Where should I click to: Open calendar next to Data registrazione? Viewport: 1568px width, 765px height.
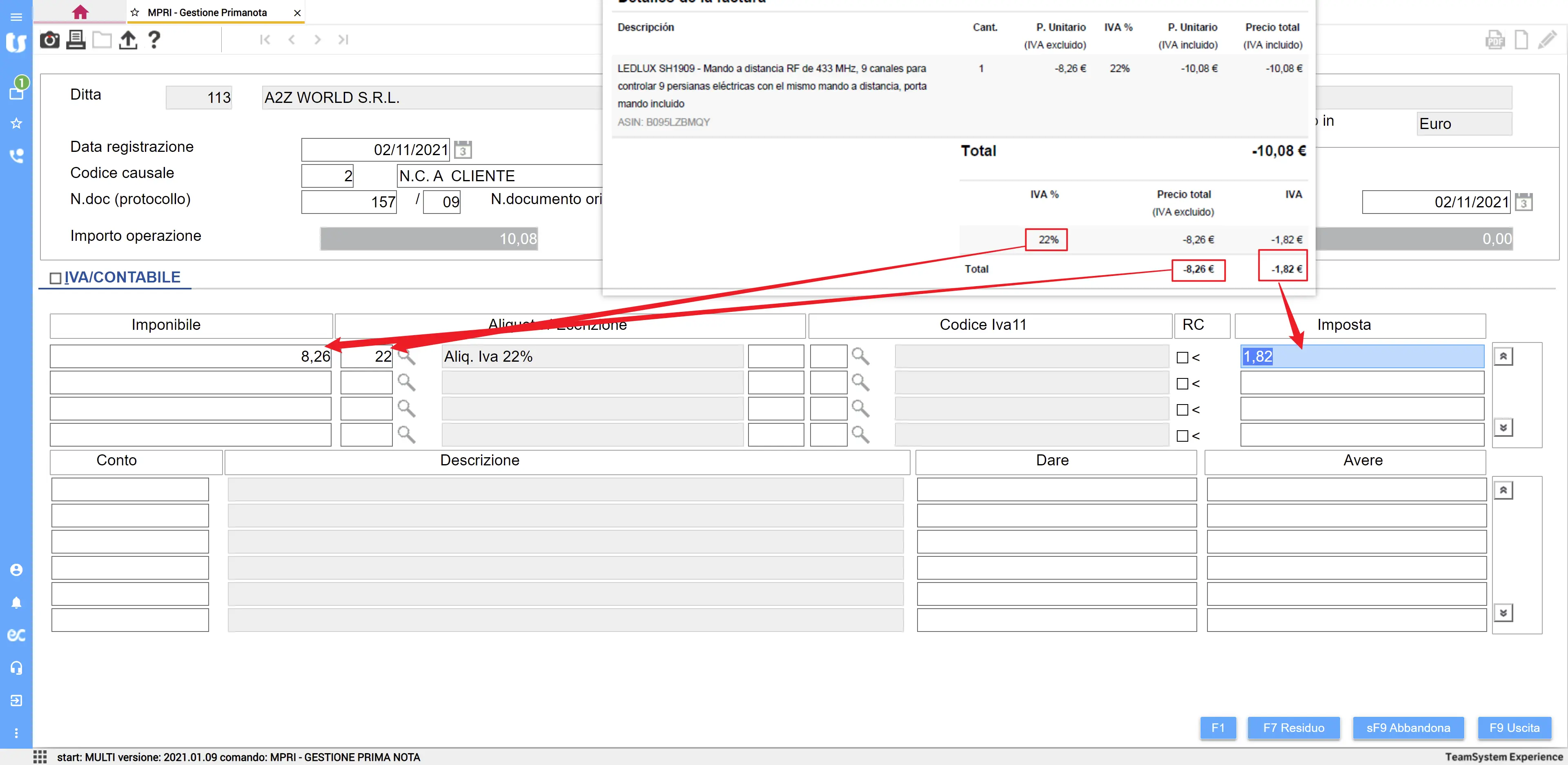463,150
